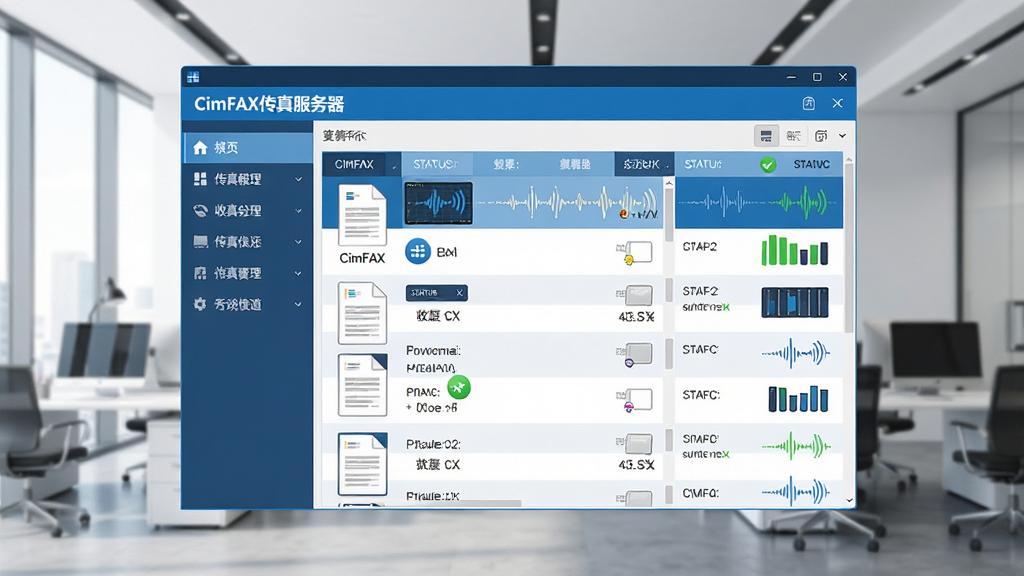1024x576 pixels.
Task: Click the device icon in the Povoemal row
Action: (x=634, y=354)
